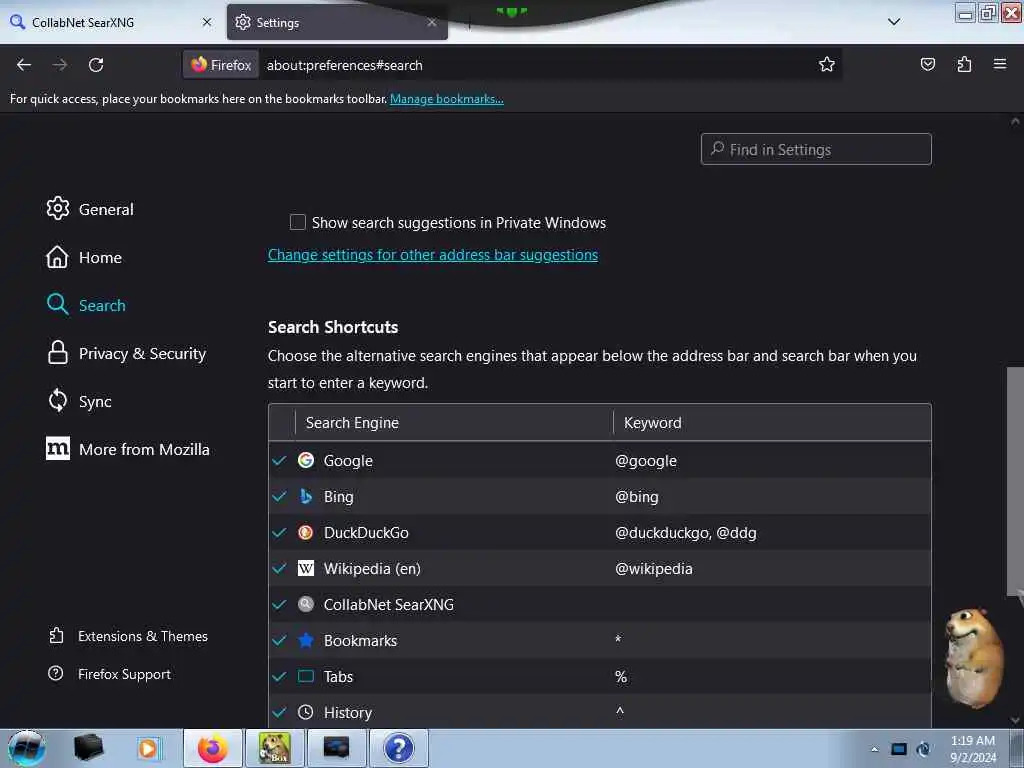Open the blue question mark help taskbar icon
The height and width of the screenshot is (768, 1024).
click(x=399, y=748)
